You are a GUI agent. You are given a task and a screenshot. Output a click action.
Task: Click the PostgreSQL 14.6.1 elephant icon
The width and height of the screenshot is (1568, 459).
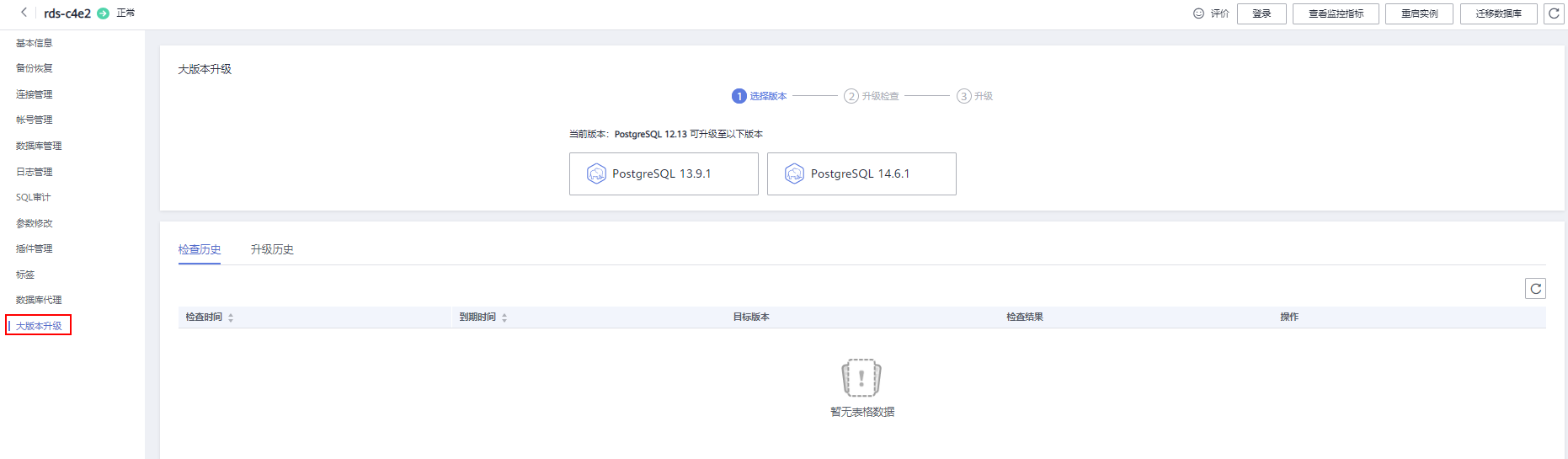[x=794, y=173]
